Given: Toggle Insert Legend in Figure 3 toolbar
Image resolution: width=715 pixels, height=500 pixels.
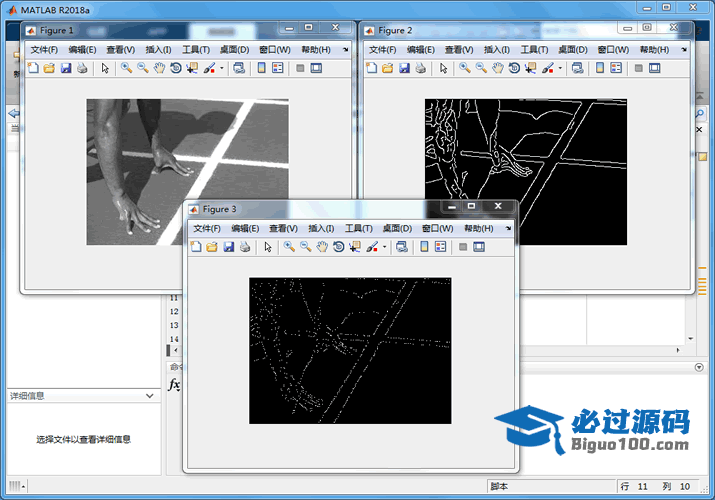Looking at the screenshot, I should 440,247.
